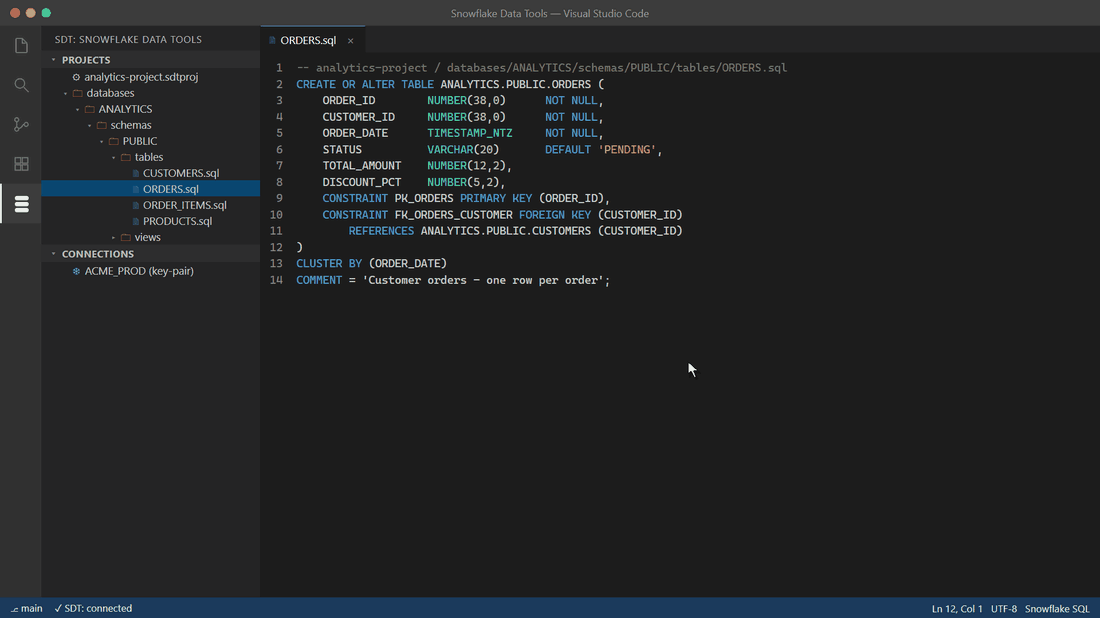
Task: Click the 'PENDING' default string value
Action: pyautogui.click(x=627, y=150)
